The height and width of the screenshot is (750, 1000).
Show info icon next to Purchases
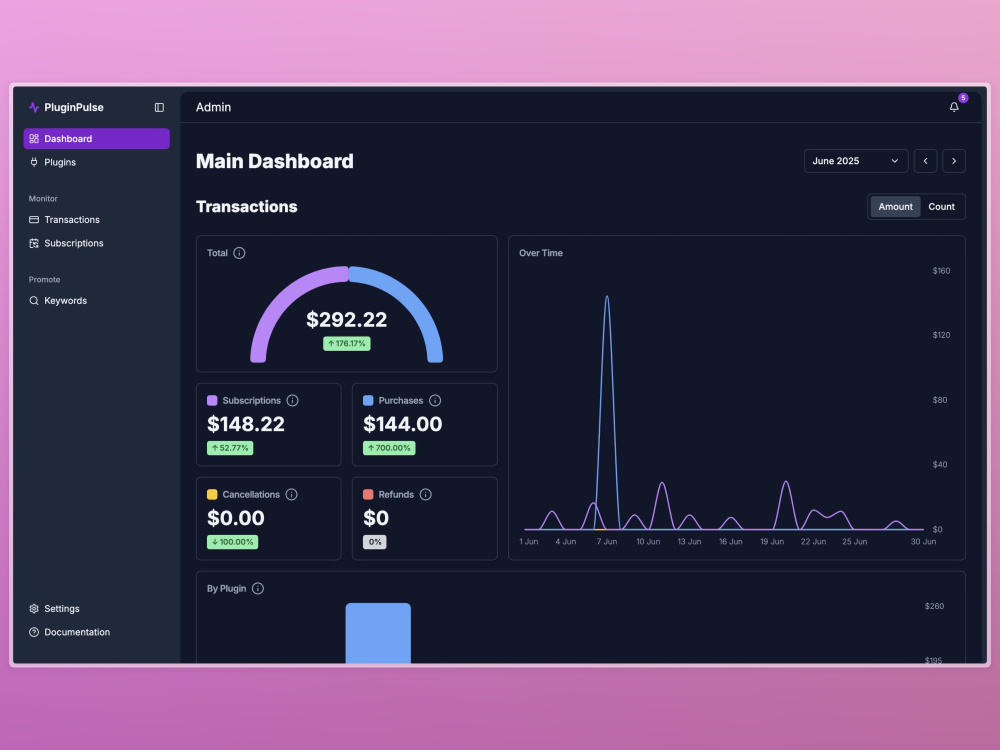(x=435, y=401)
